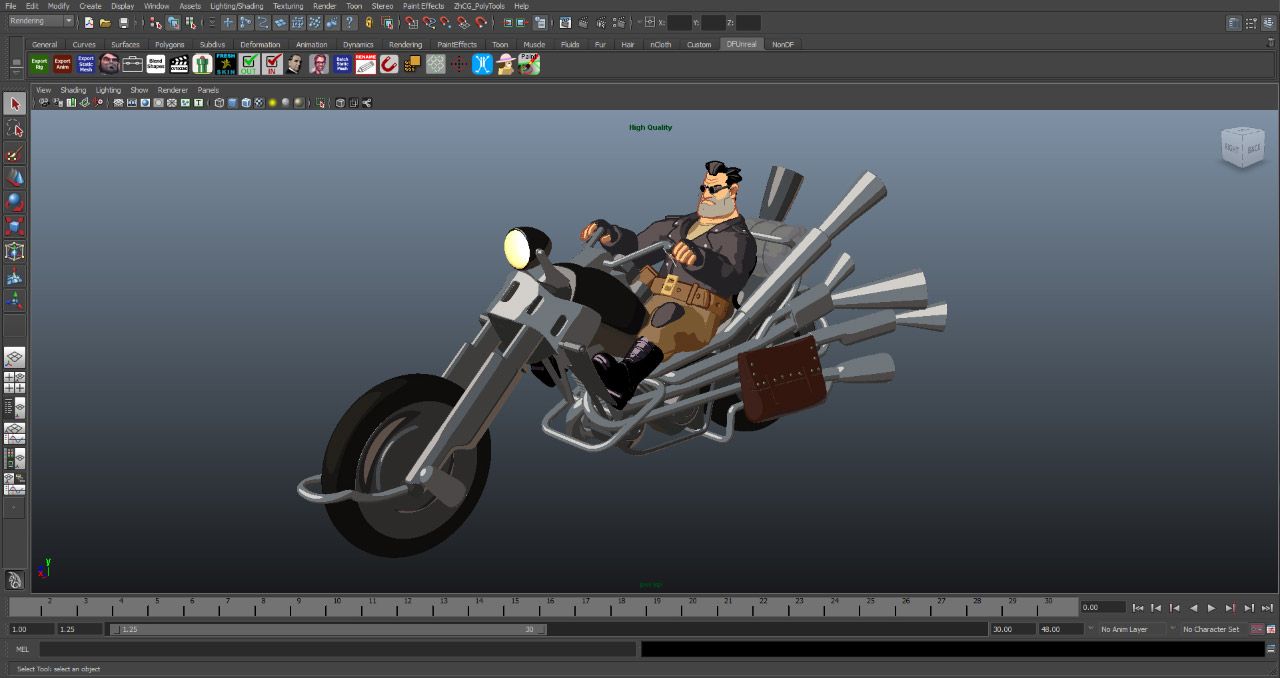Screen dimensions: 1280x678
Task: Toggle the Attribute Editor display button
Action: point(1235,23)
